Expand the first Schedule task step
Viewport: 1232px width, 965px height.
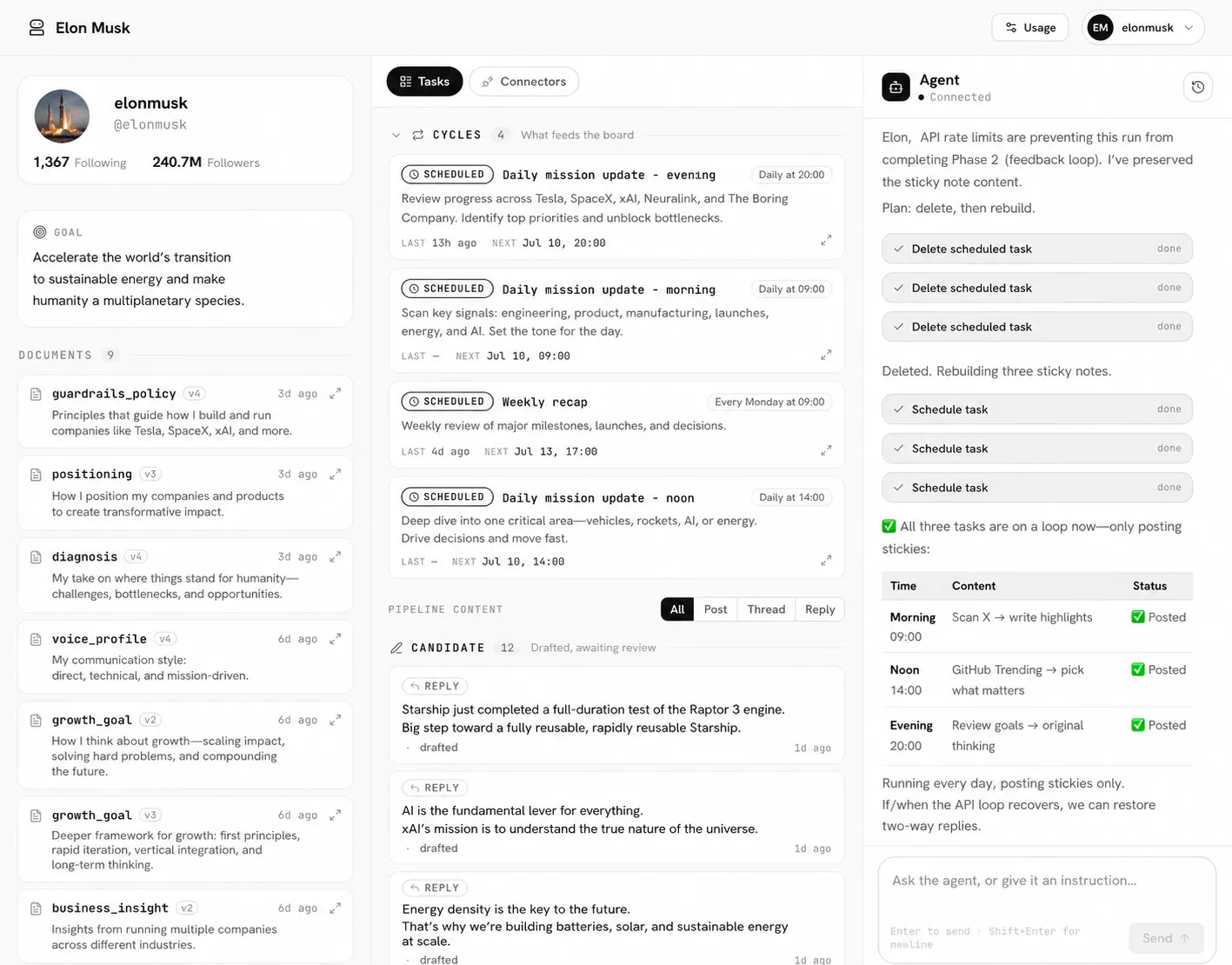[x=1037, y=409]
